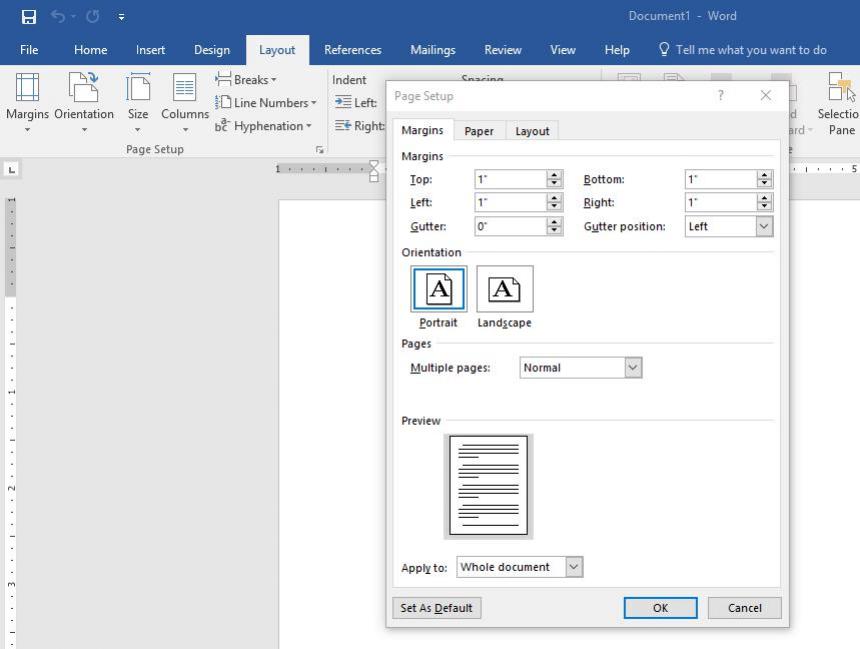Open the Hyphenation dropdown
Image resolution: width=860 pixels, height=649 pixels.
coord(263,126)
